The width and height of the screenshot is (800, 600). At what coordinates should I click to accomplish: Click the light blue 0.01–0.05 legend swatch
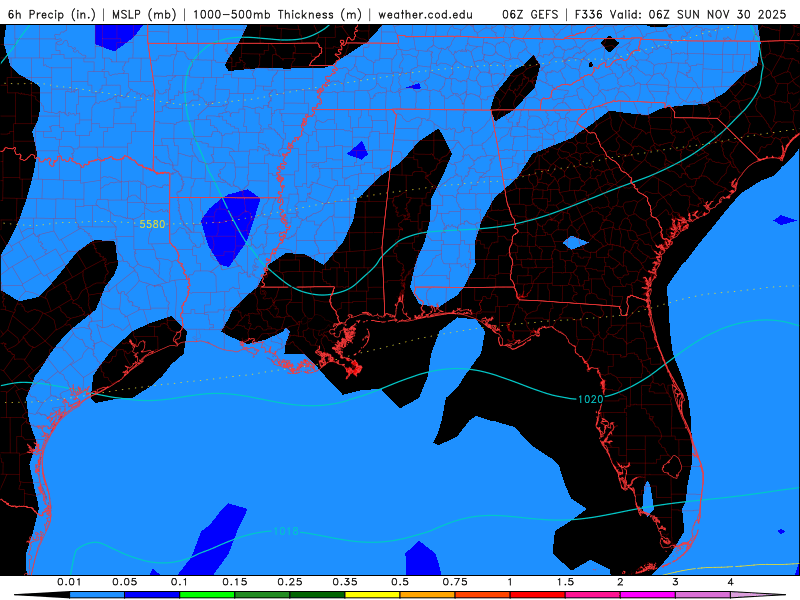pos(97,595)
